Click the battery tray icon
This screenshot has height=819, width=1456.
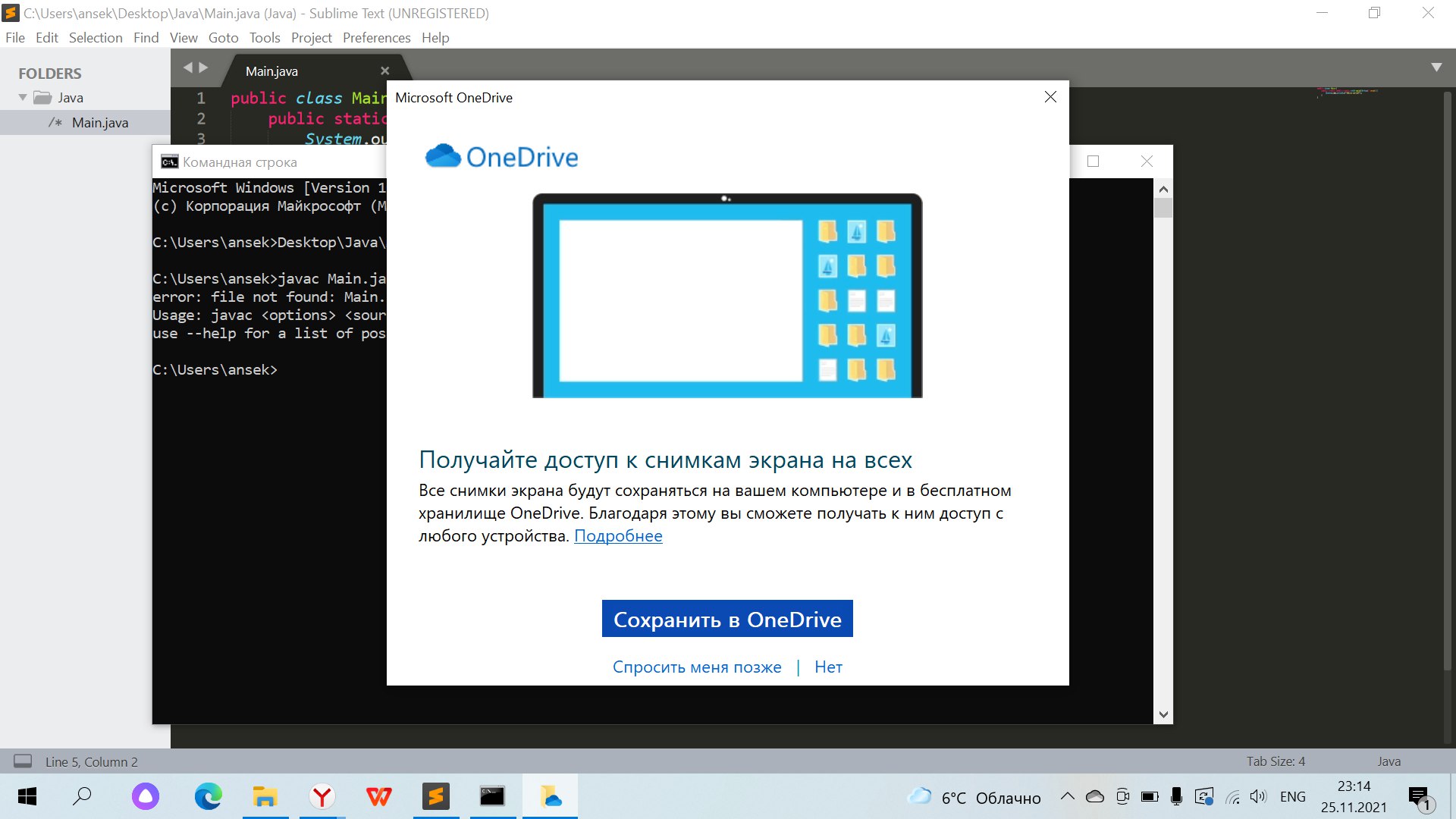(x=1150, y=796)
